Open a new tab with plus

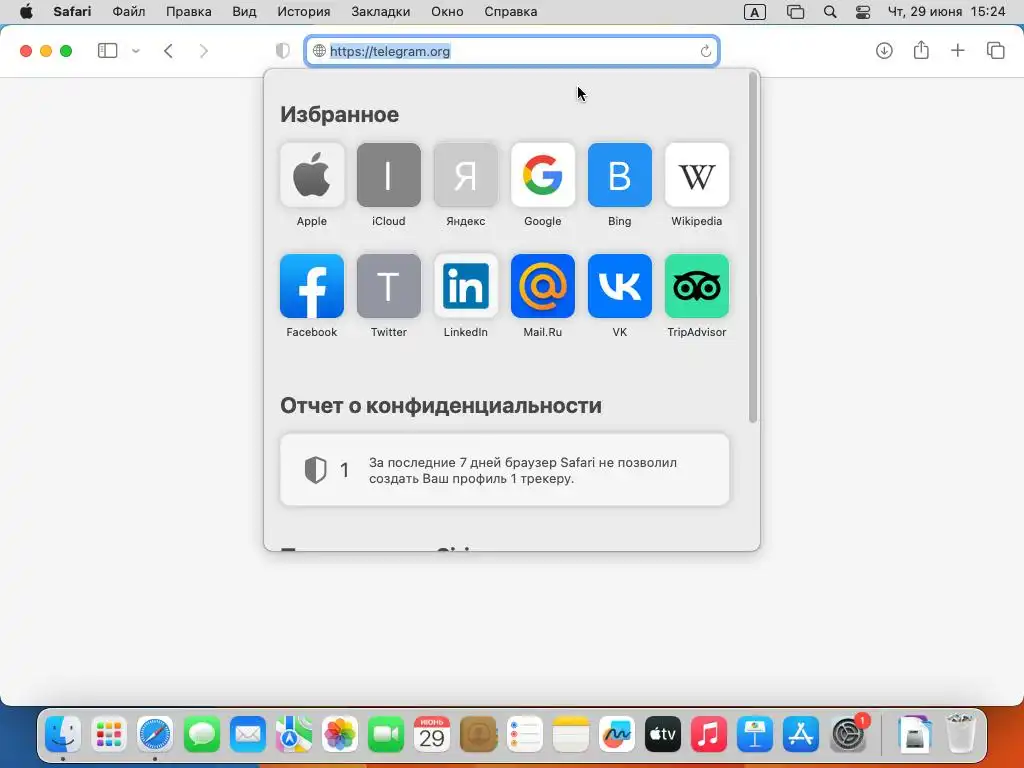coord(957,50)
